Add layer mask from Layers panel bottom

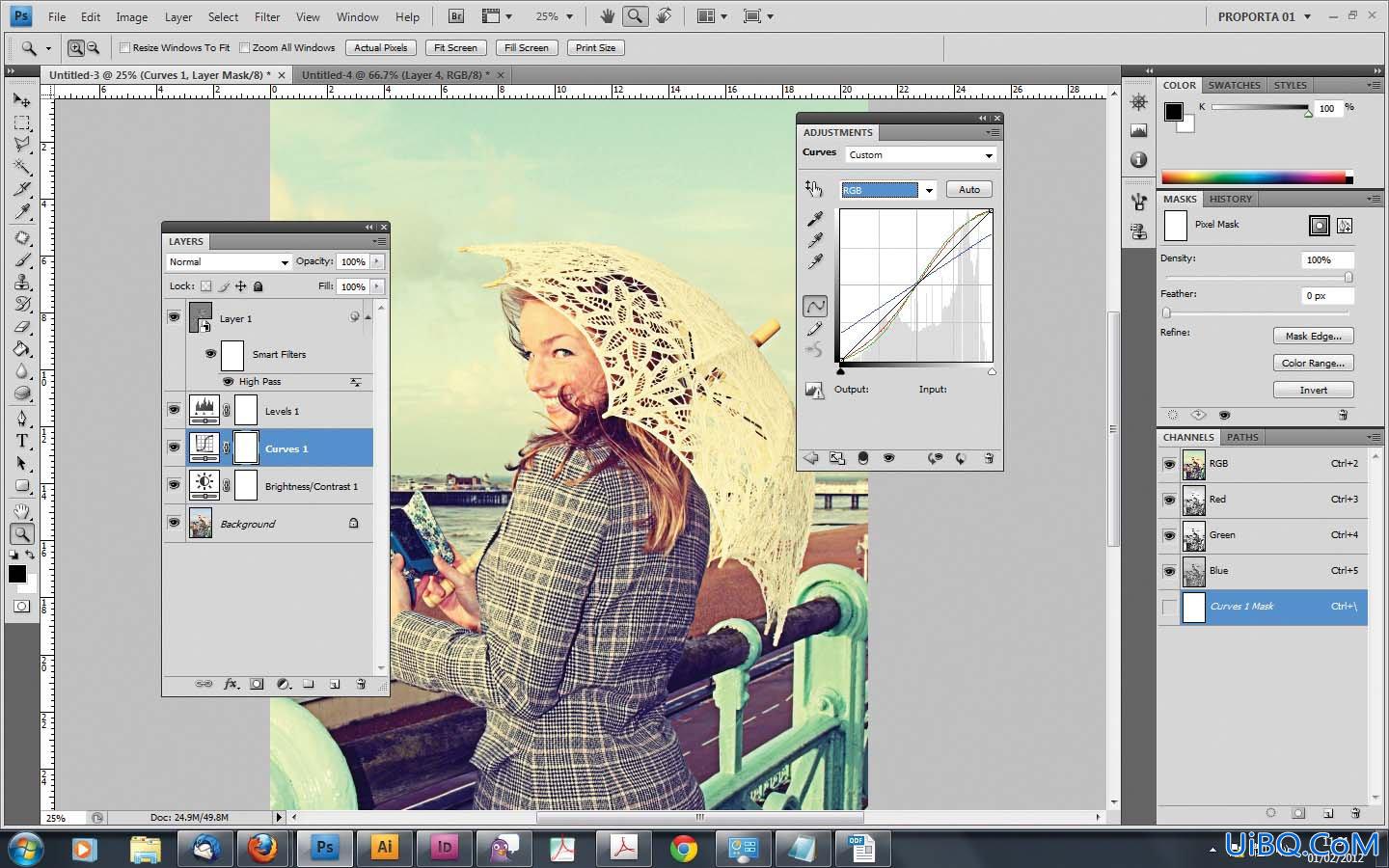[257, 684]
